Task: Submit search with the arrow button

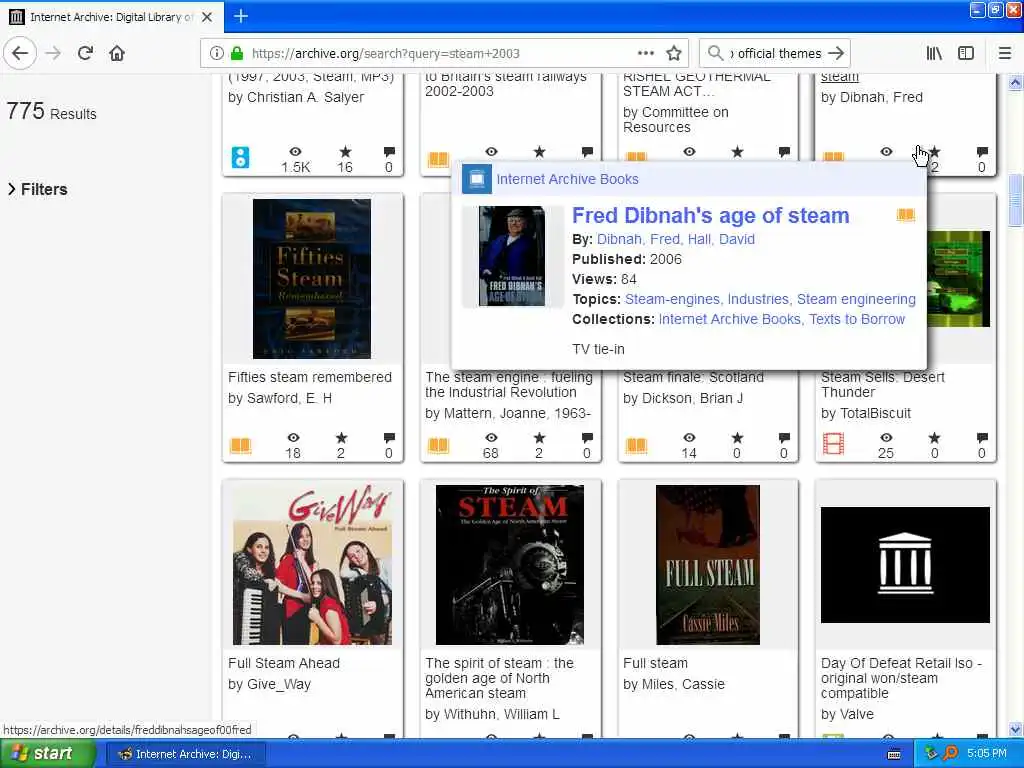Action: (835, 53)
